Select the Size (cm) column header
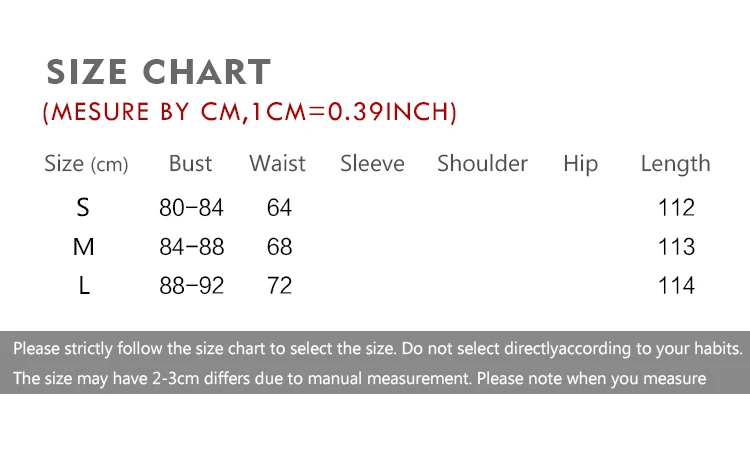The height and width of the screenshot is (453, 750). click(86, 164)
